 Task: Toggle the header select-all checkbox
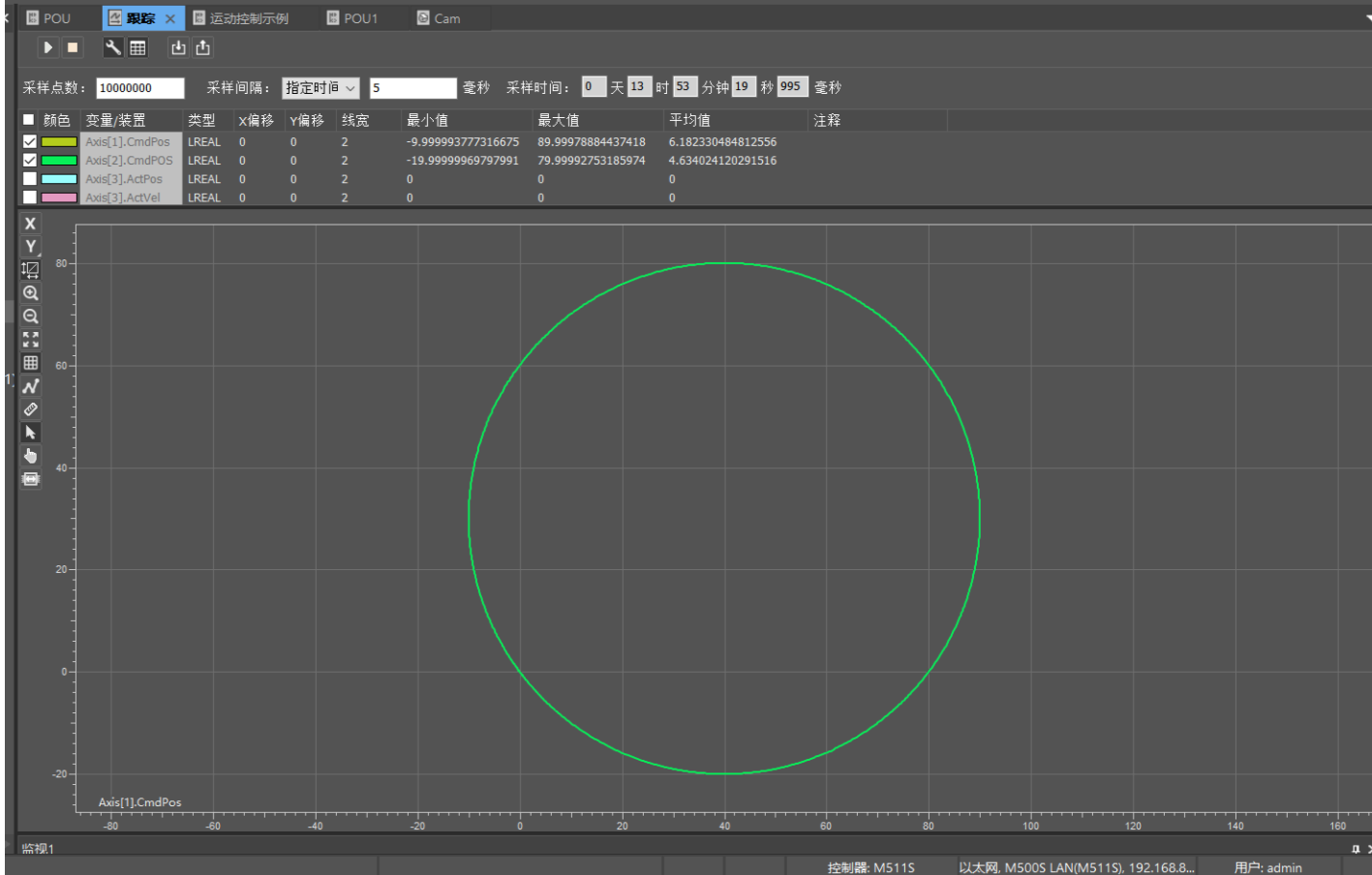point(29,120)
